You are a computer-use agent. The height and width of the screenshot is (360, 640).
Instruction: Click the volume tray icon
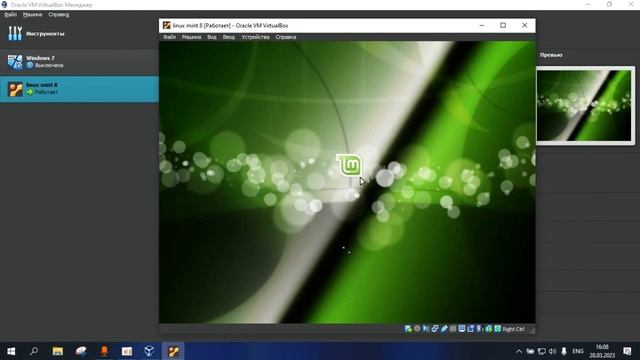point(553,351)
